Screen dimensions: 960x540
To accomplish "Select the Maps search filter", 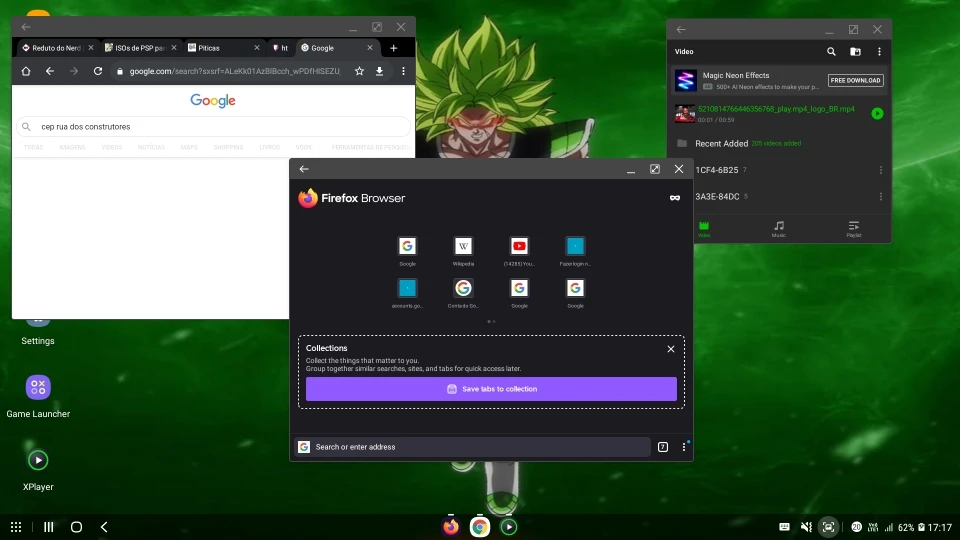I will pyautogui.click(x=189, y=148).
